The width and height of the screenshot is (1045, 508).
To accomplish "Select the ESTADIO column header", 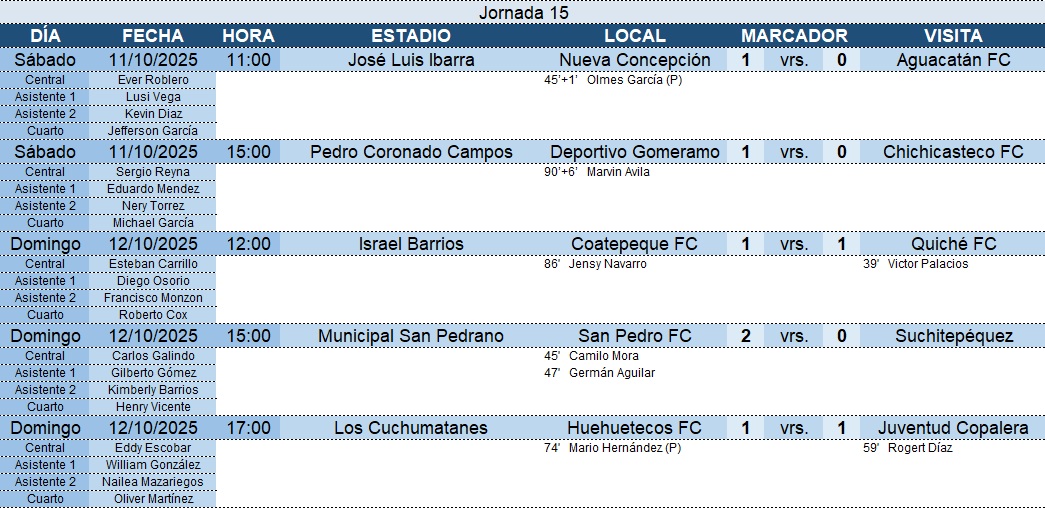I will [411, 36].
